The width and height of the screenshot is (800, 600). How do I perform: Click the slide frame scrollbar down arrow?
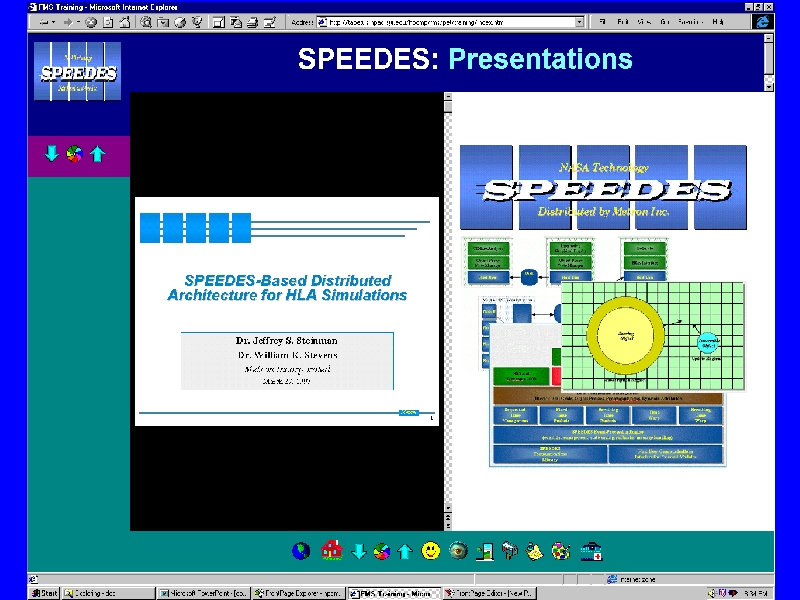(x=448, y=508)
